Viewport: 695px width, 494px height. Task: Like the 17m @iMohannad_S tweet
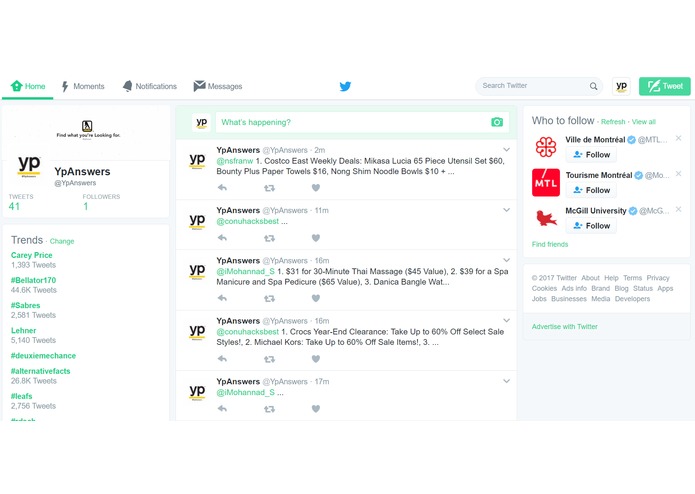pos(316,408)
